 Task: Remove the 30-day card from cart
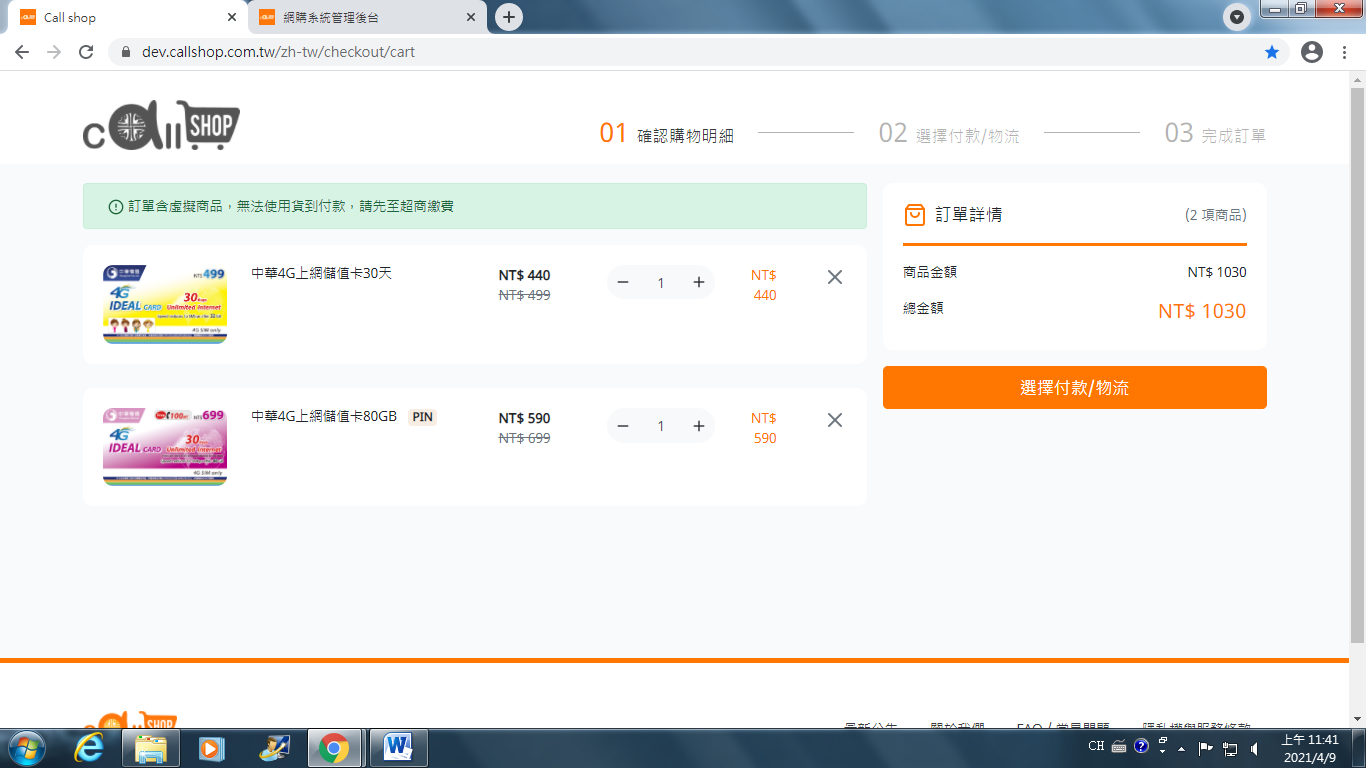coord(835,277)
